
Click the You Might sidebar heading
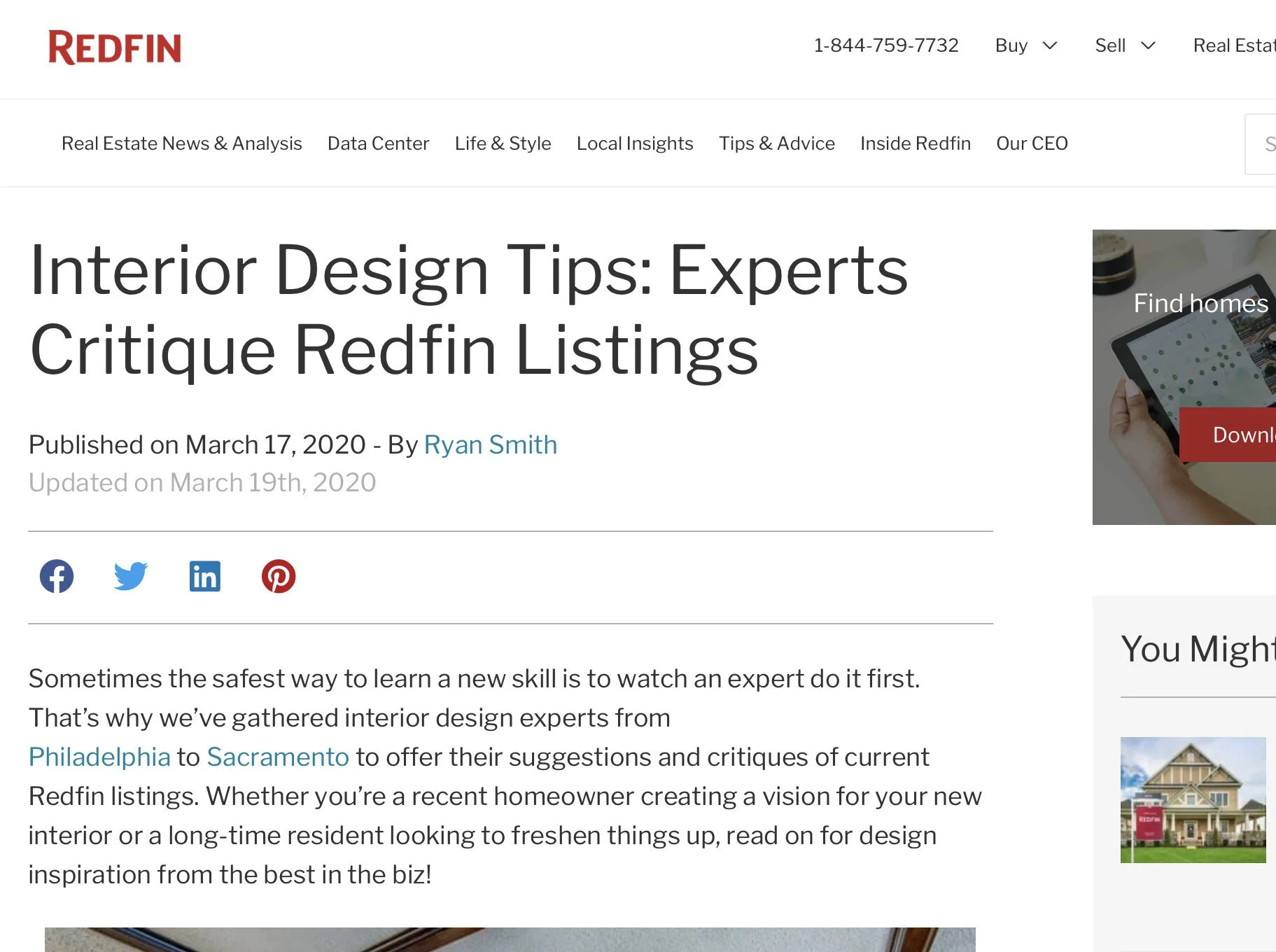[1198, 649]
